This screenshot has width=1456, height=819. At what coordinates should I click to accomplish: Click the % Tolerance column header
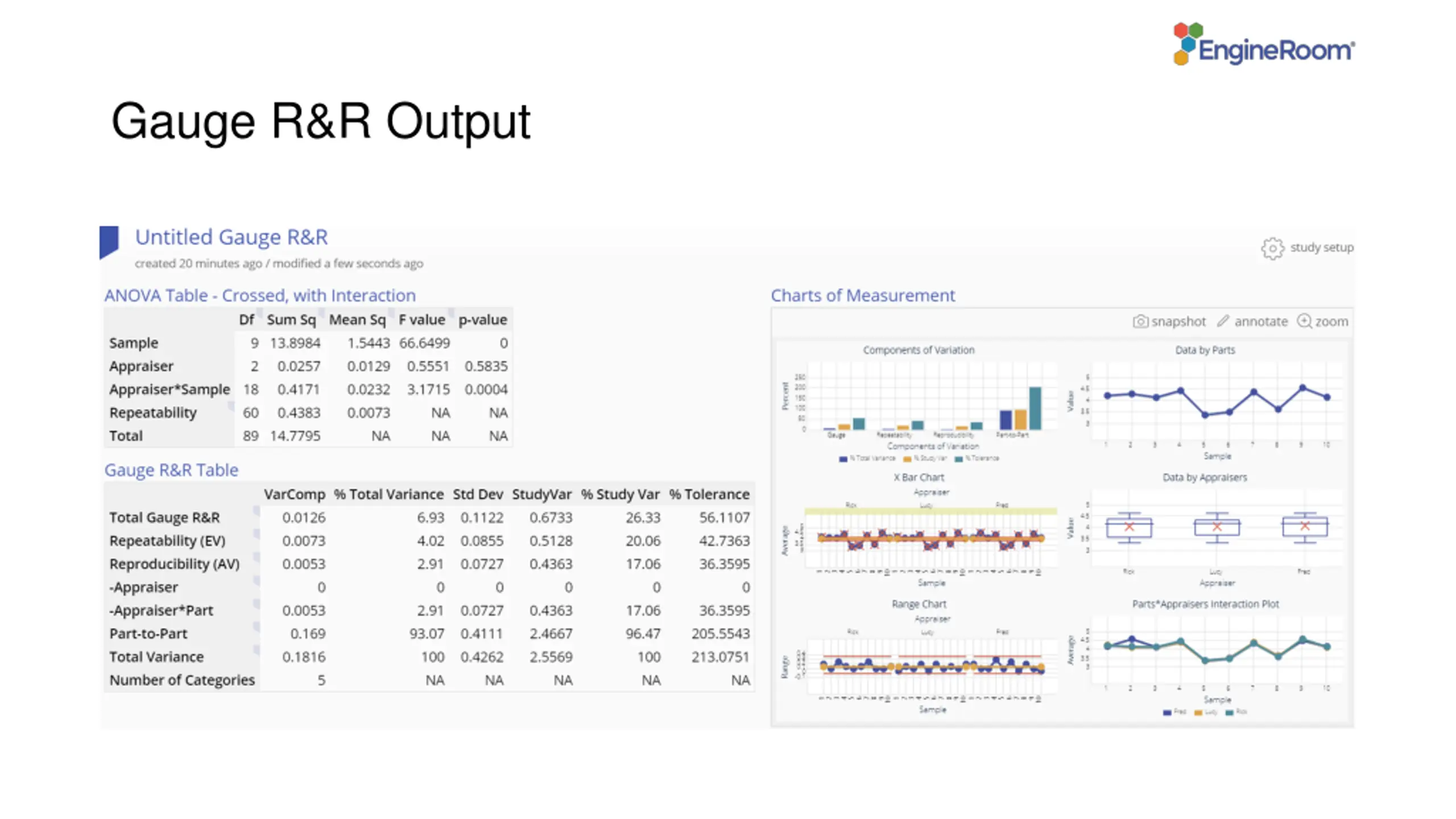tap(709, 494)
